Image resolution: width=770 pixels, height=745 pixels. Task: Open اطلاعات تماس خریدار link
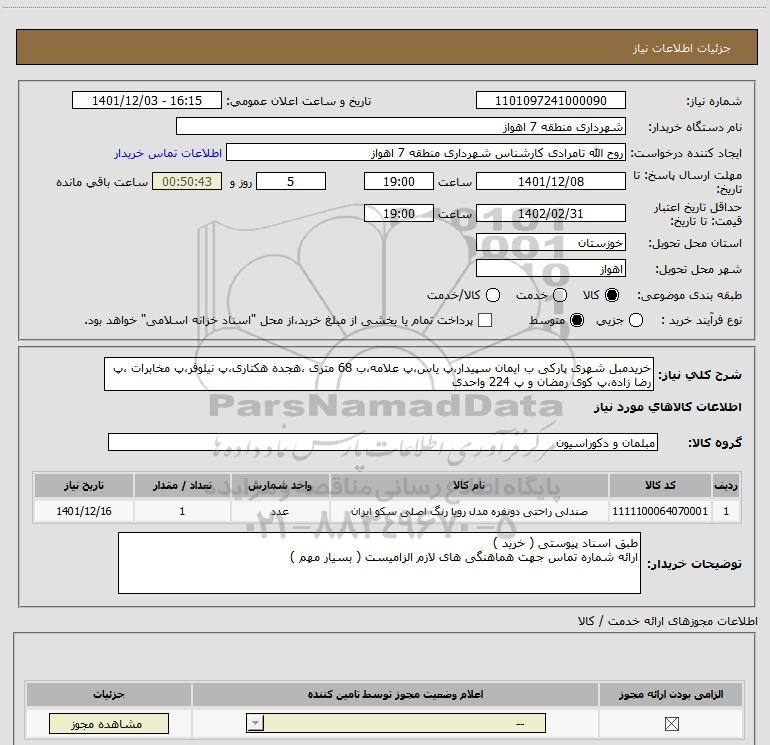[x=168, y=153]
